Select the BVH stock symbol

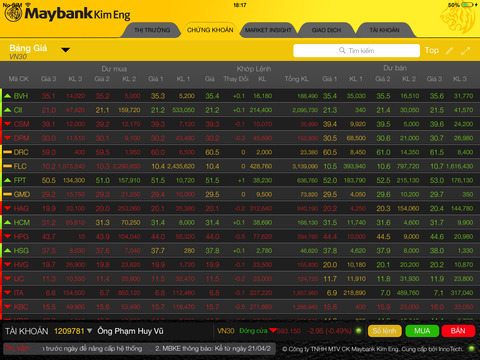coord(21,96)
